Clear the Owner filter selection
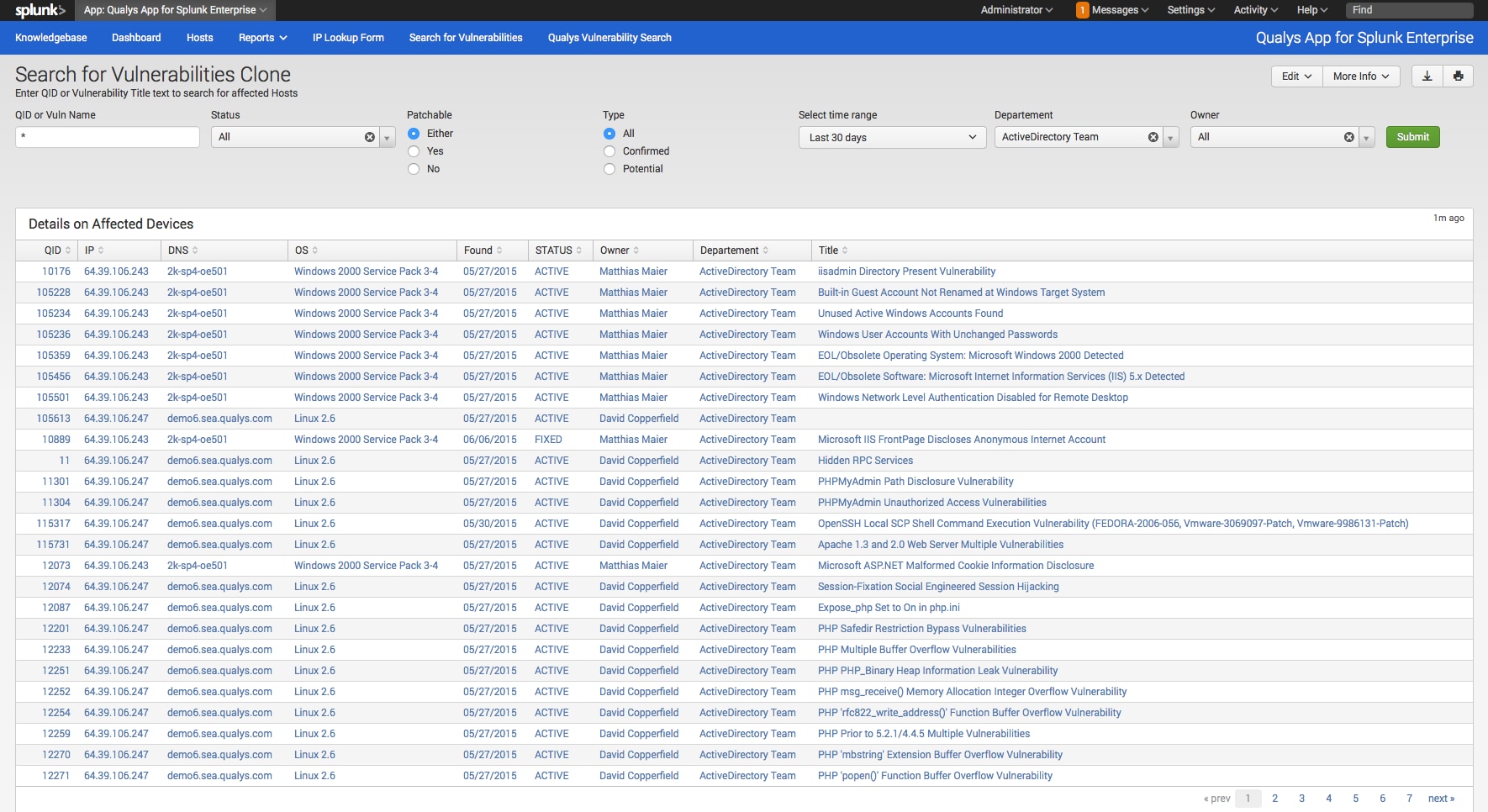The image size is (1488, 812). click(1349, 137)
